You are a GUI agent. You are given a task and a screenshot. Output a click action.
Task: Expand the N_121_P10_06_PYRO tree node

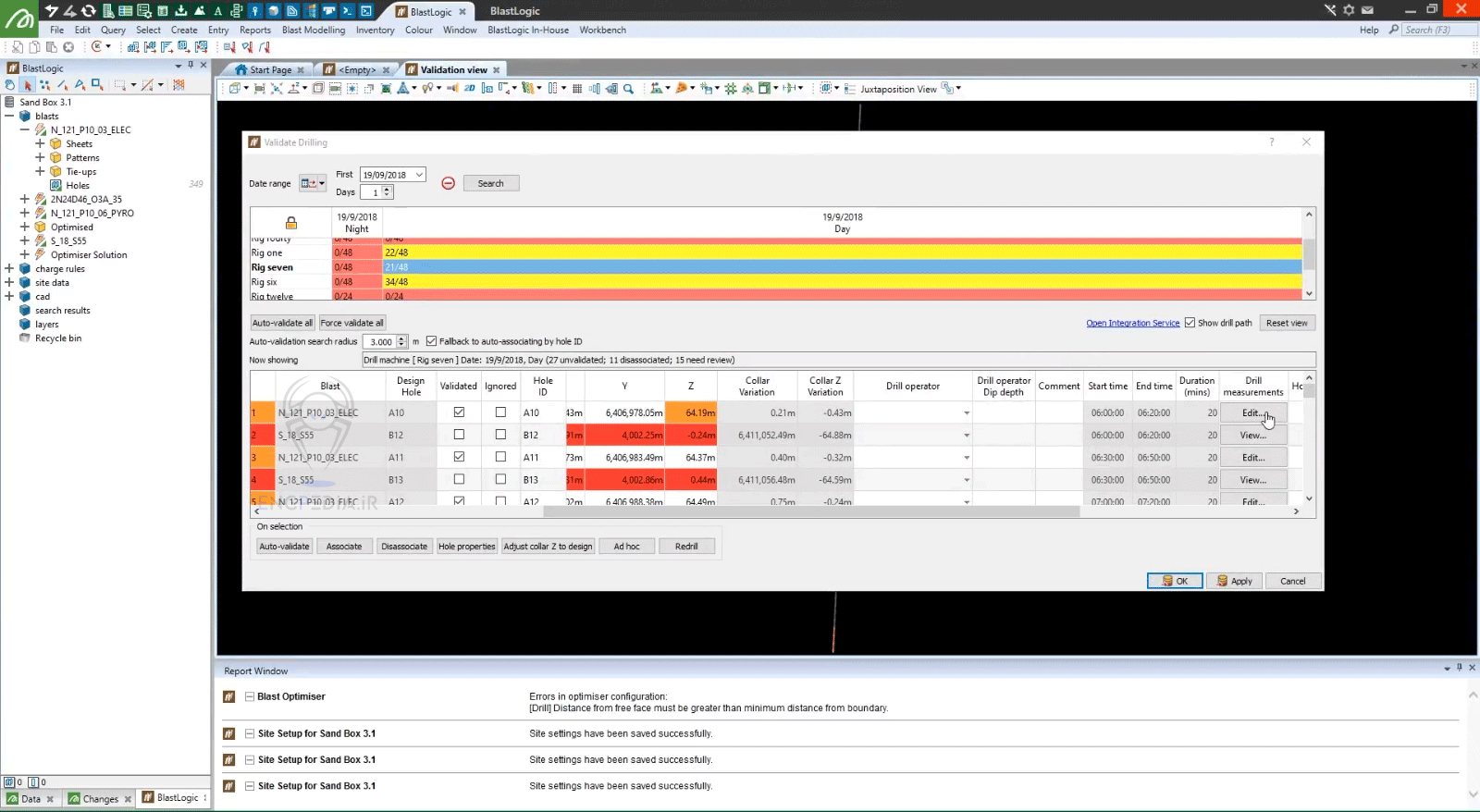(25, 213)
